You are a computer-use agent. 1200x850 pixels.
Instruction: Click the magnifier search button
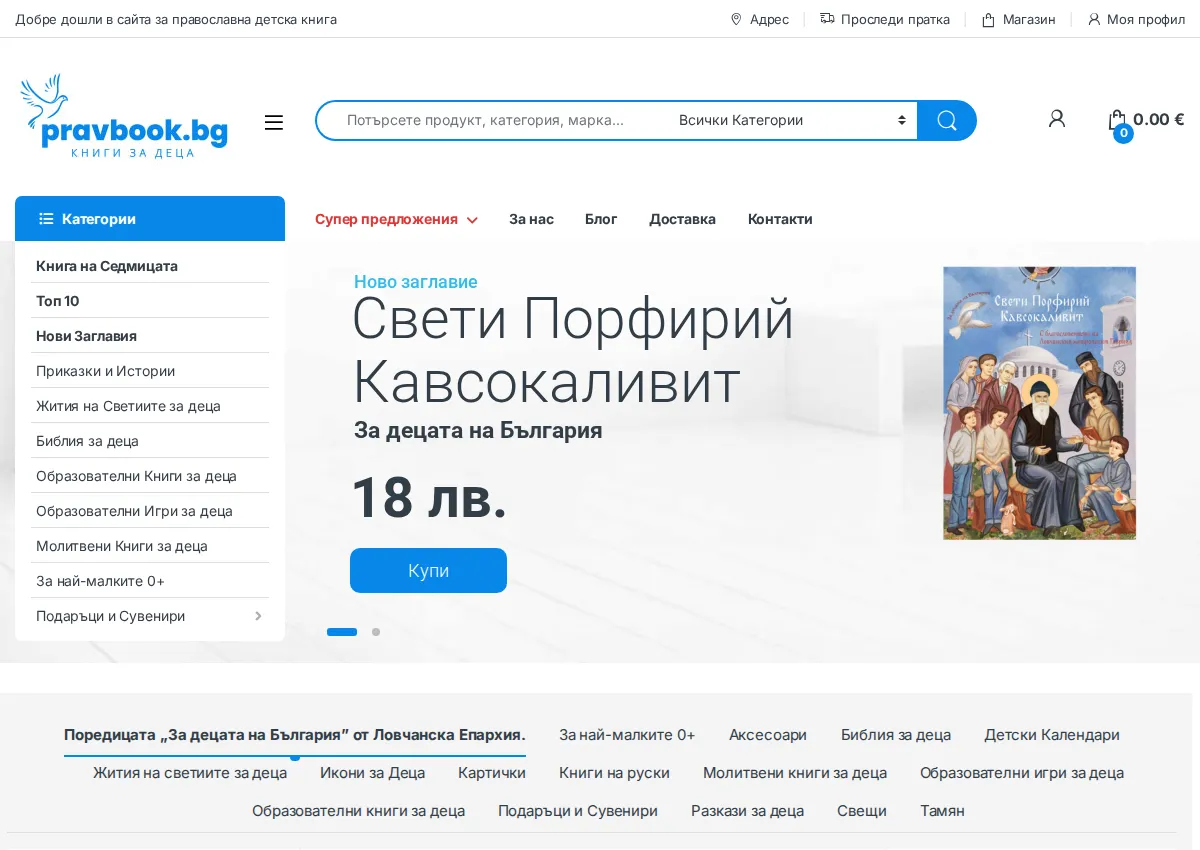947,120
